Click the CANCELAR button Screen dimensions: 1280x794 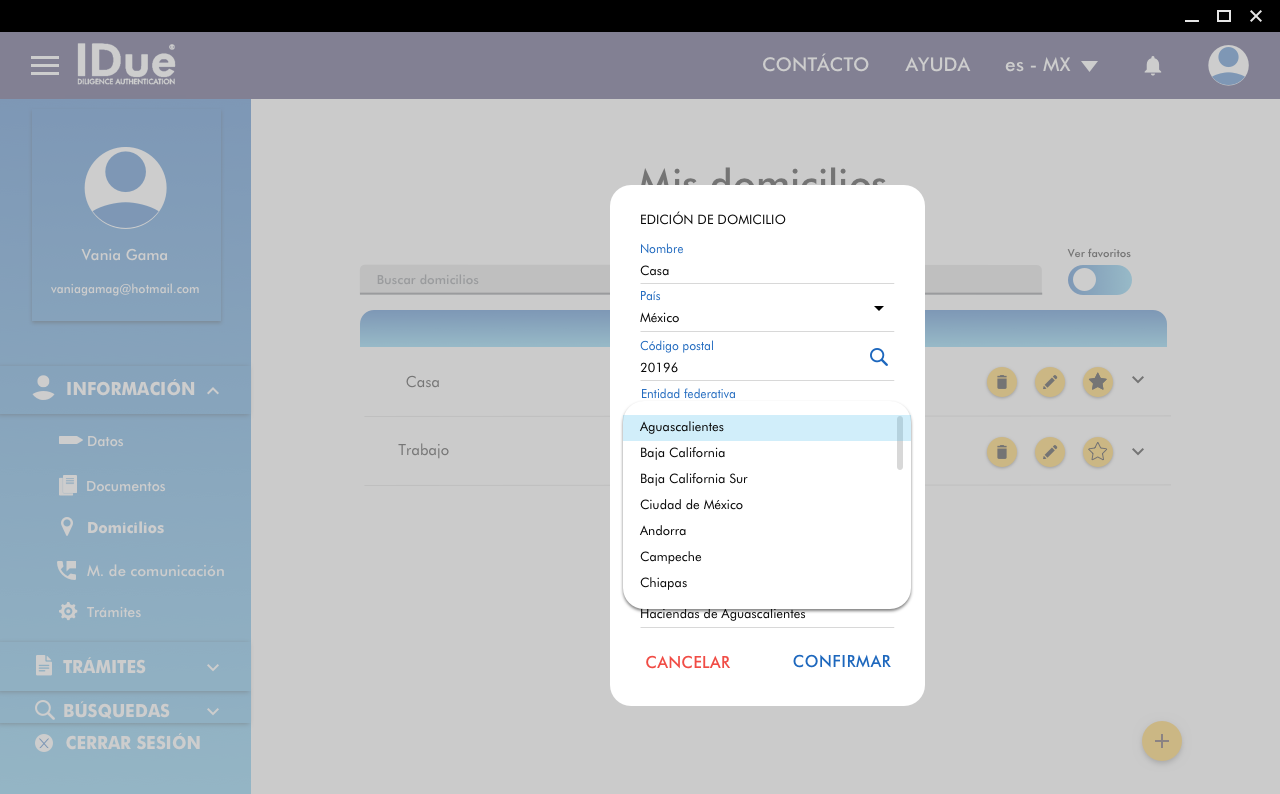point(688,662)
